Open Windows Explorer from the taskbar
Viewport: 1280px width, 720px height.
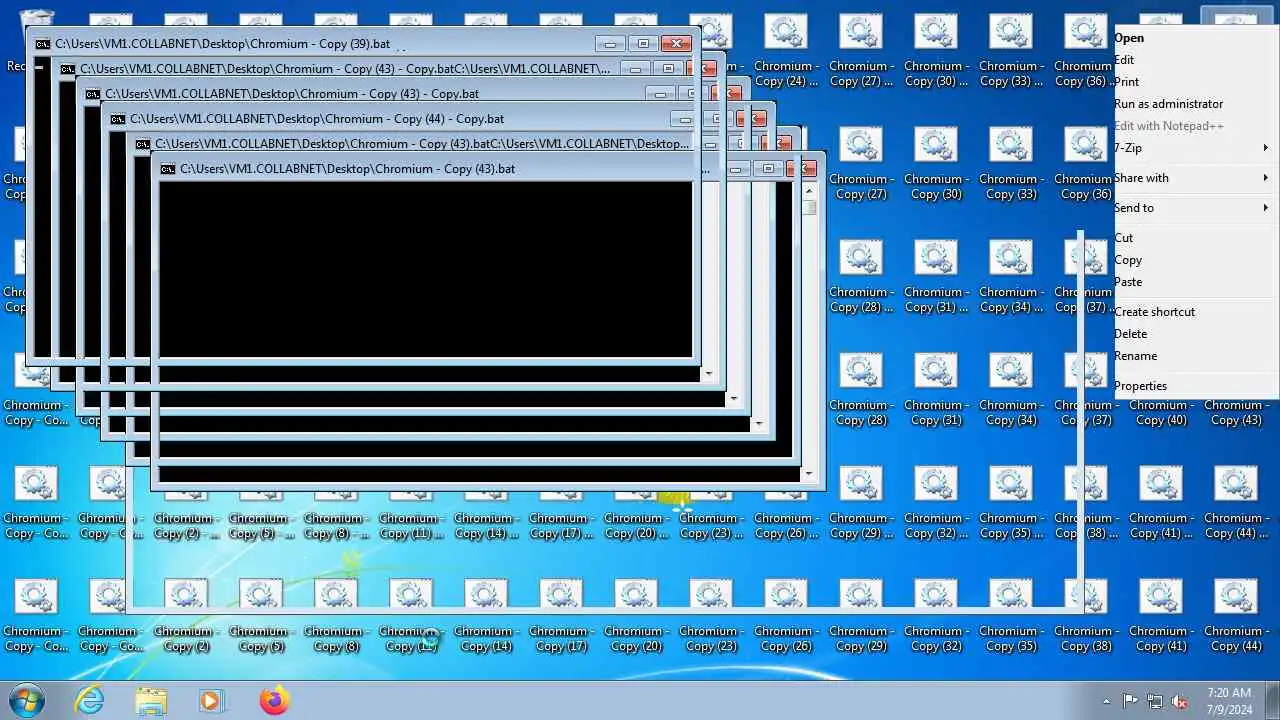151,700
